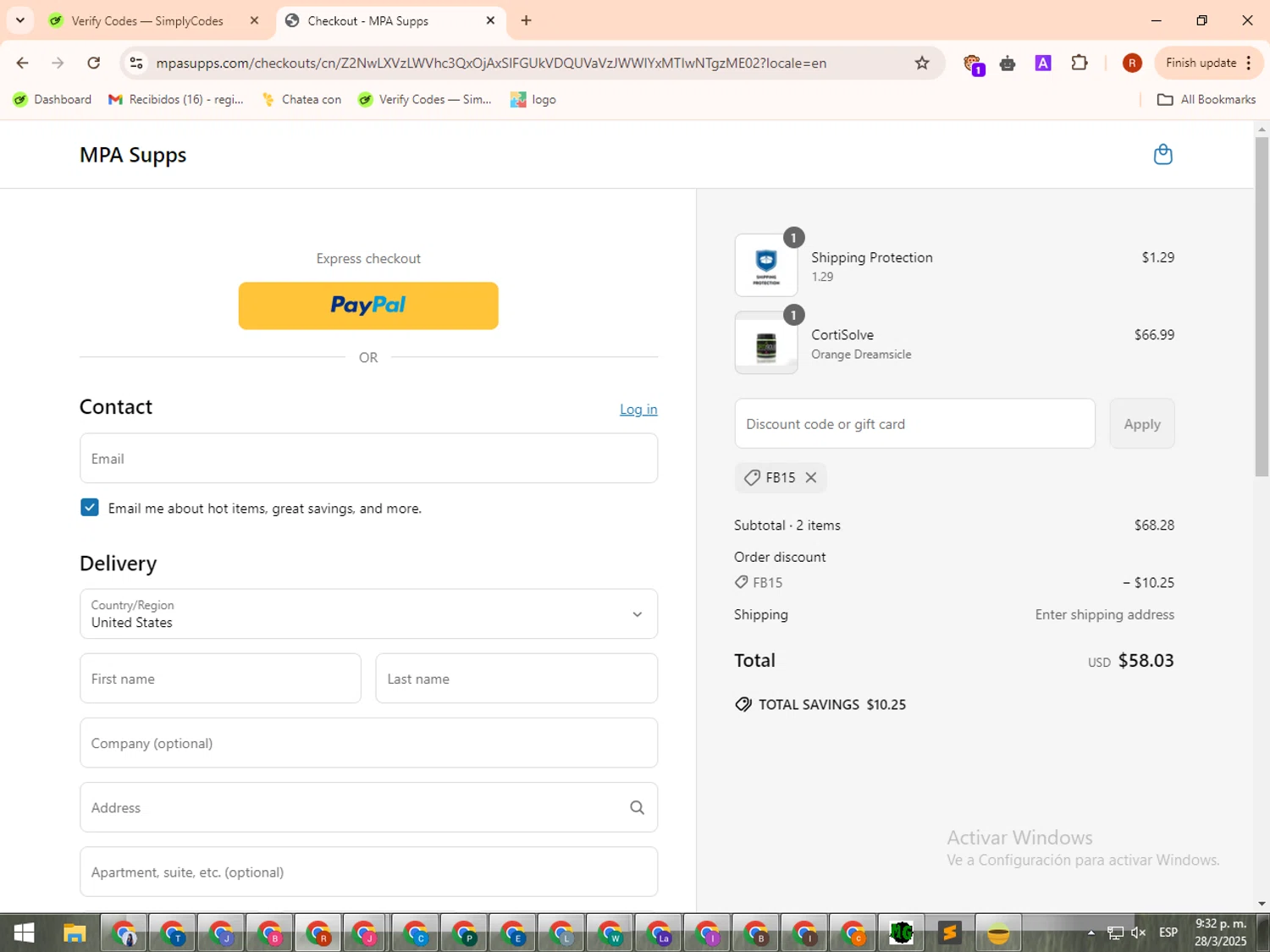Open File Explorer from the taskbar
Viewport: 1270px width, 952px height.
coord(75,933)
